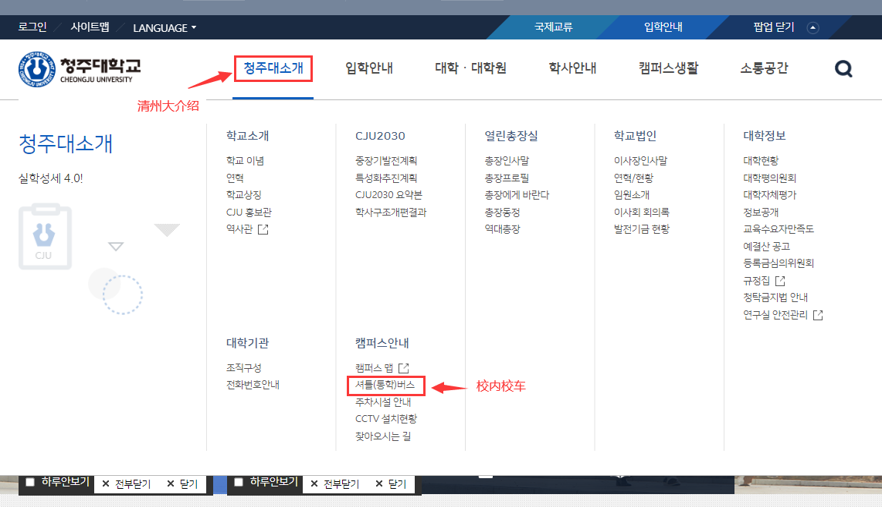883x508 pixels.
Task: Open CCTV 설치현황 link
Action: coord(386,419)
